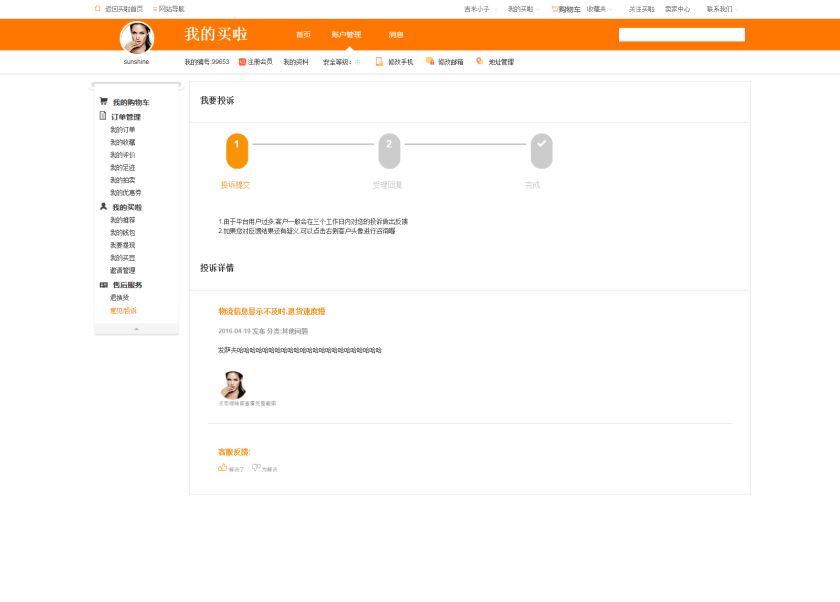840x602 pixels.
Task: Select 订单管理 section heading
Action: (x=126, y=117)
